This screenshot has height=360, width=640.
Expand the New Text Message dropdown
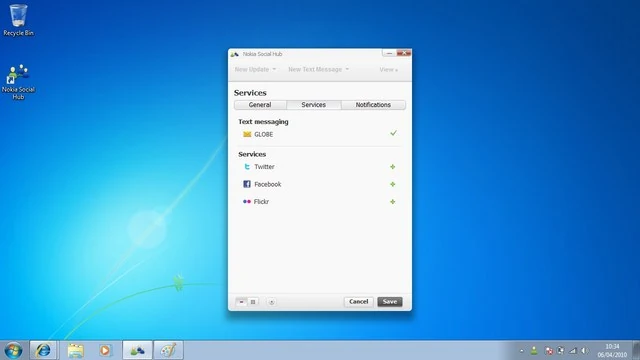318,69
